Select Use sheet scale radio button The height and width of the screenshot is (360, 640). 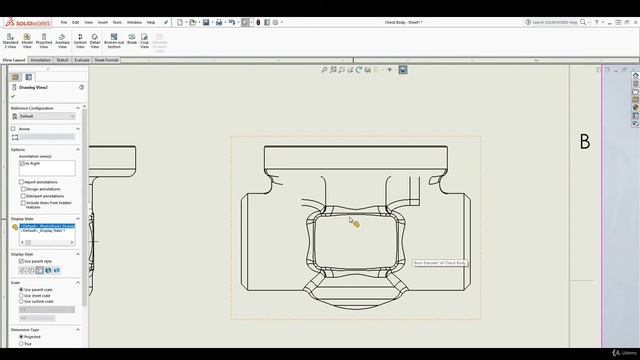(21, 296)
